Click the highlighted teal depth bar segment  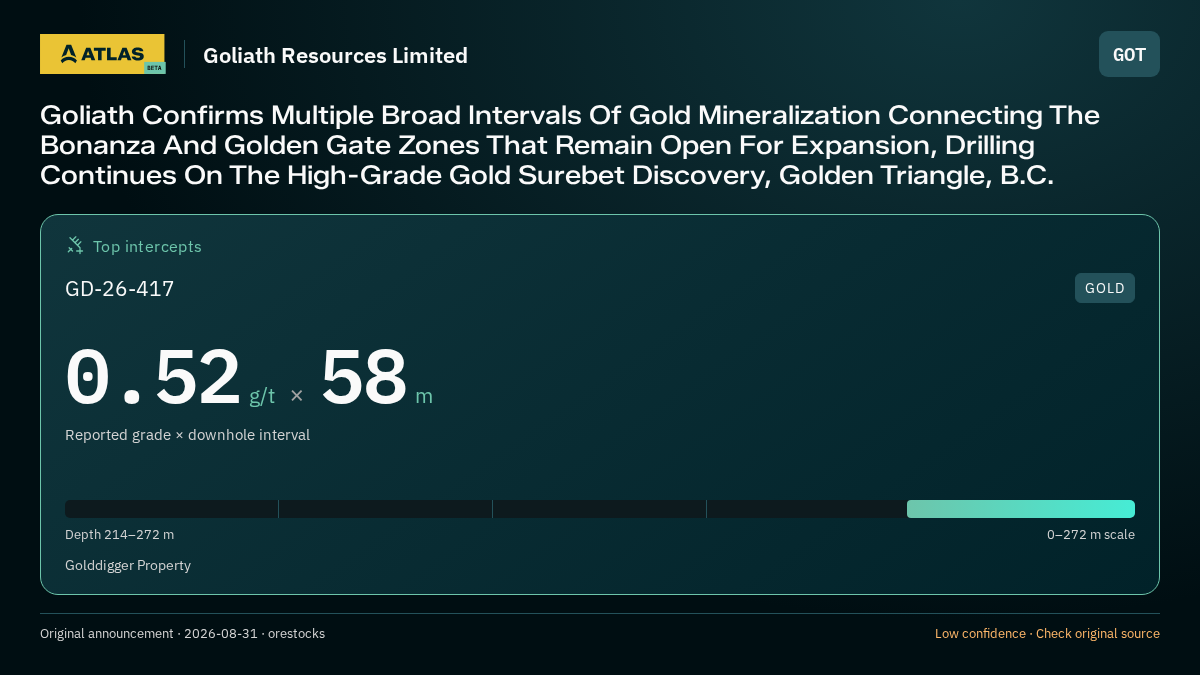pos(1021,509)
